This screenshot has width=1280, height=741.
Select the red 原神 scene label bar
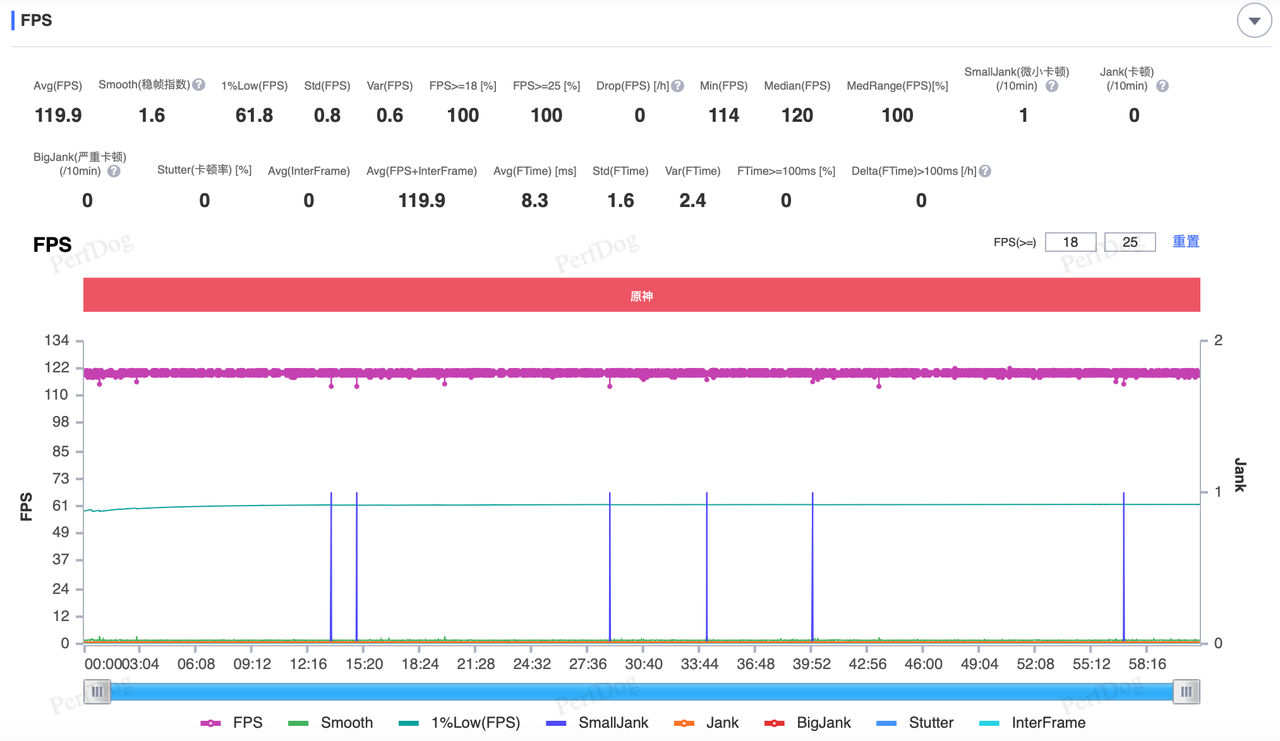click(641, 295)
